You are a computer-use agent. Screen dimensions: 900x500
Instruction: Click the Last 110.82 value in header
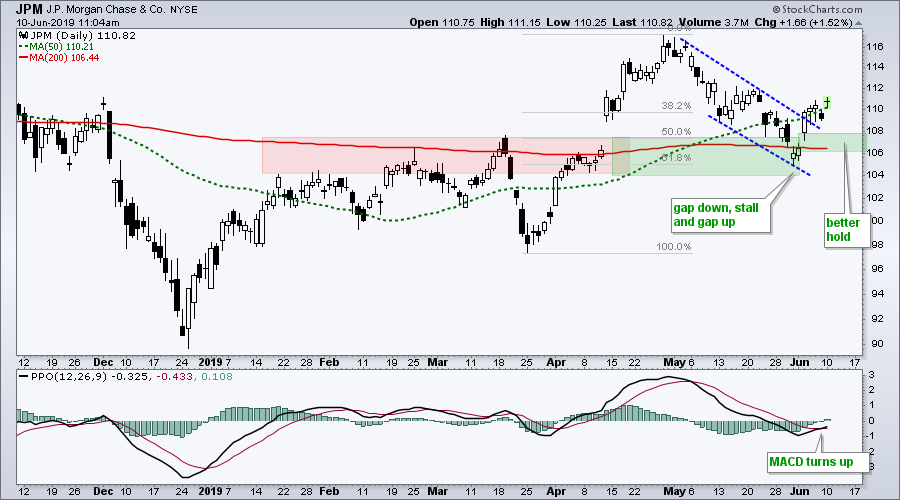[642, 22]
